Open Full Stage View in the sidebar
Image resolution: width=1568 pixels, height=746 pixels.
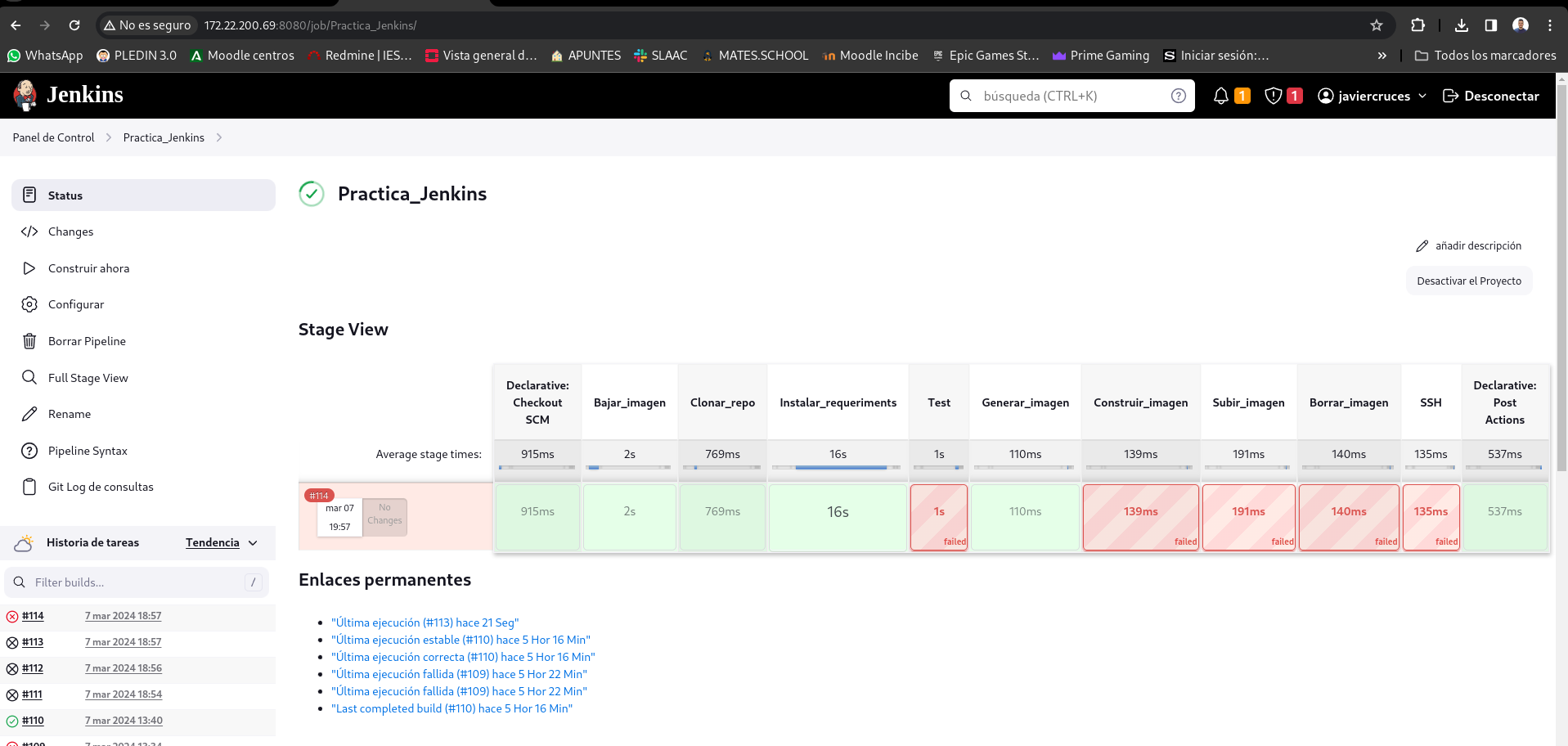pos(143,377)
